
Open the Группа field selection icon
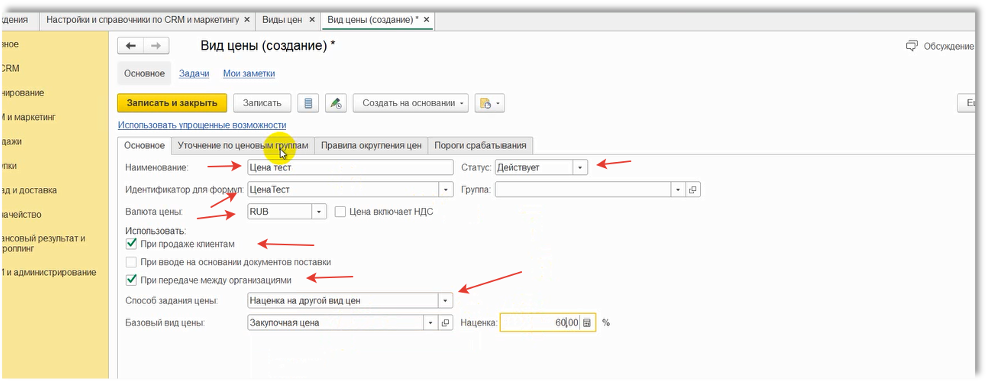pos(692,189)
